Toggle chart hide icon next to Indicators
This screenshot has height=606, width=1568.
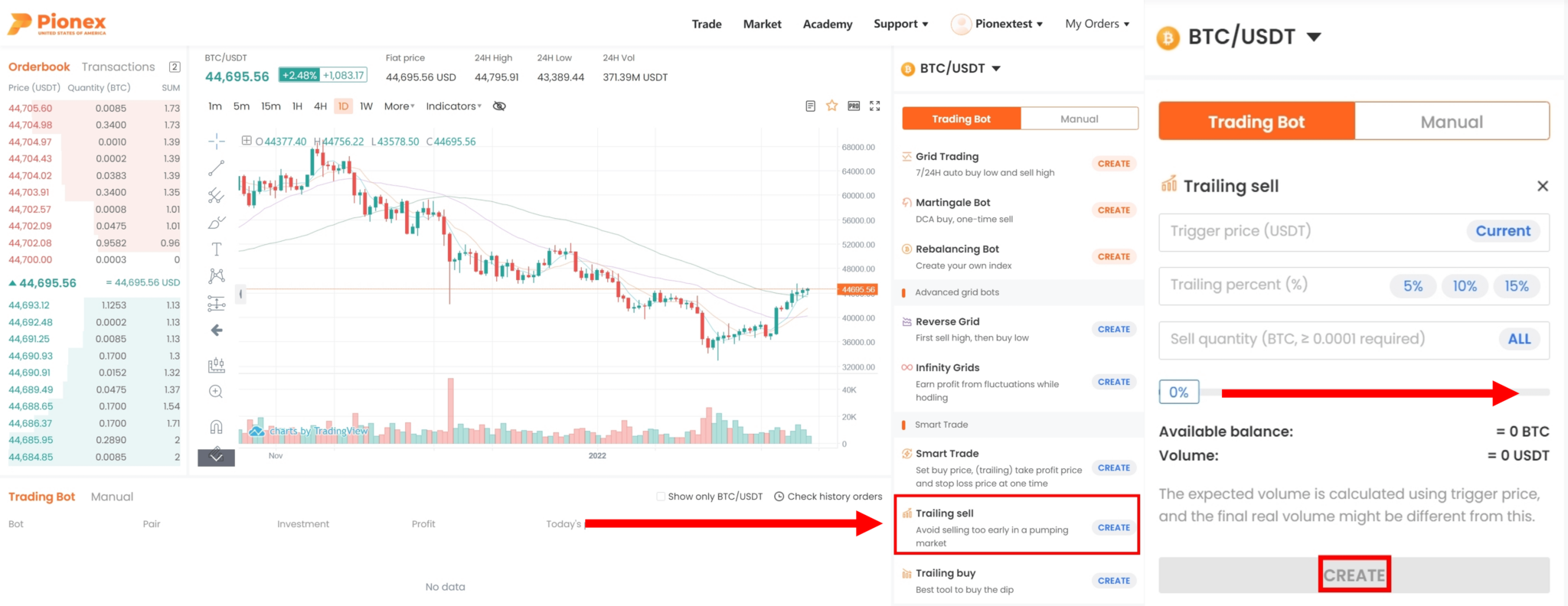[x=498, y=106]
